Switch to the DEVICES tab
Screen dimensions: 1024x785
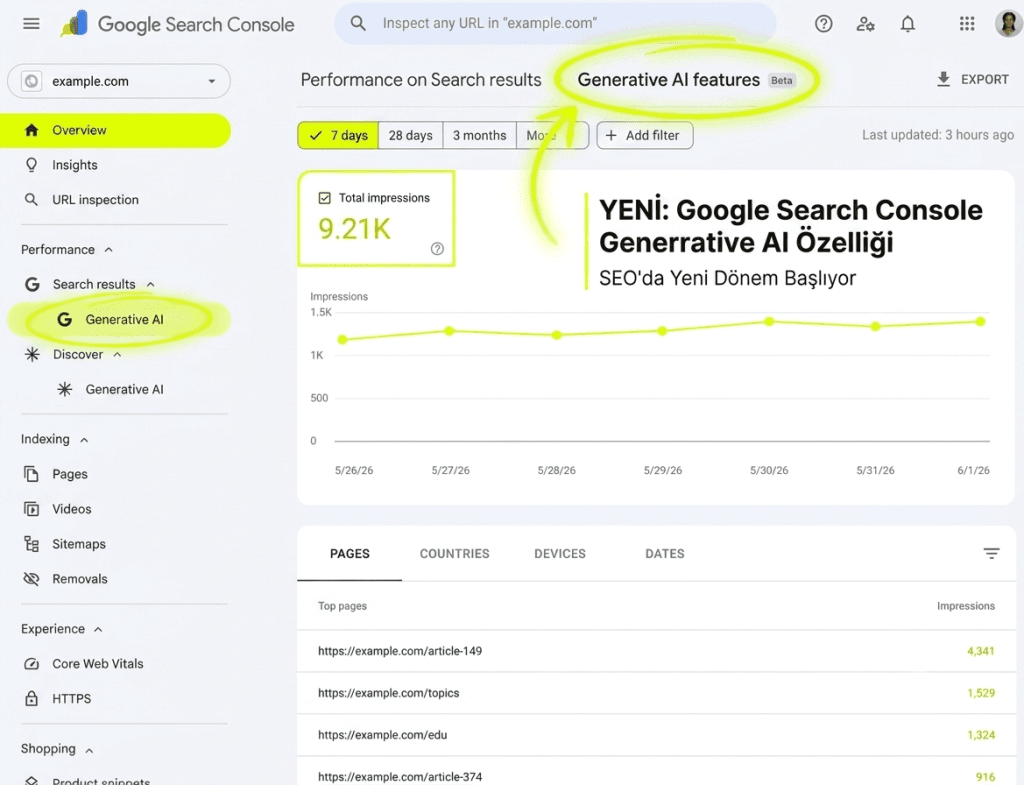(x=560, y=554)
